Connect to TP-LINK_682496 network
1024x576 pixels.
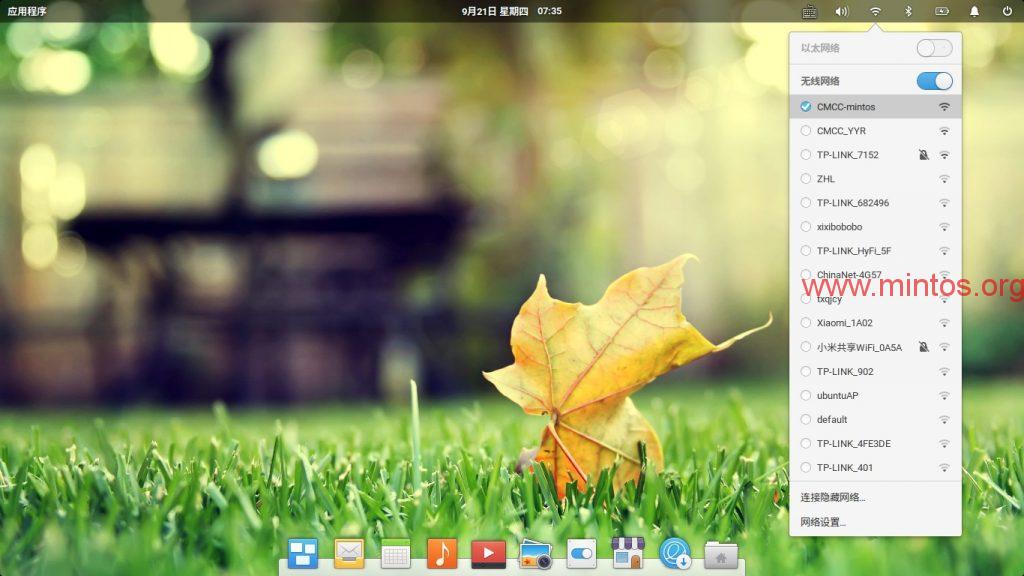(875, 203)
